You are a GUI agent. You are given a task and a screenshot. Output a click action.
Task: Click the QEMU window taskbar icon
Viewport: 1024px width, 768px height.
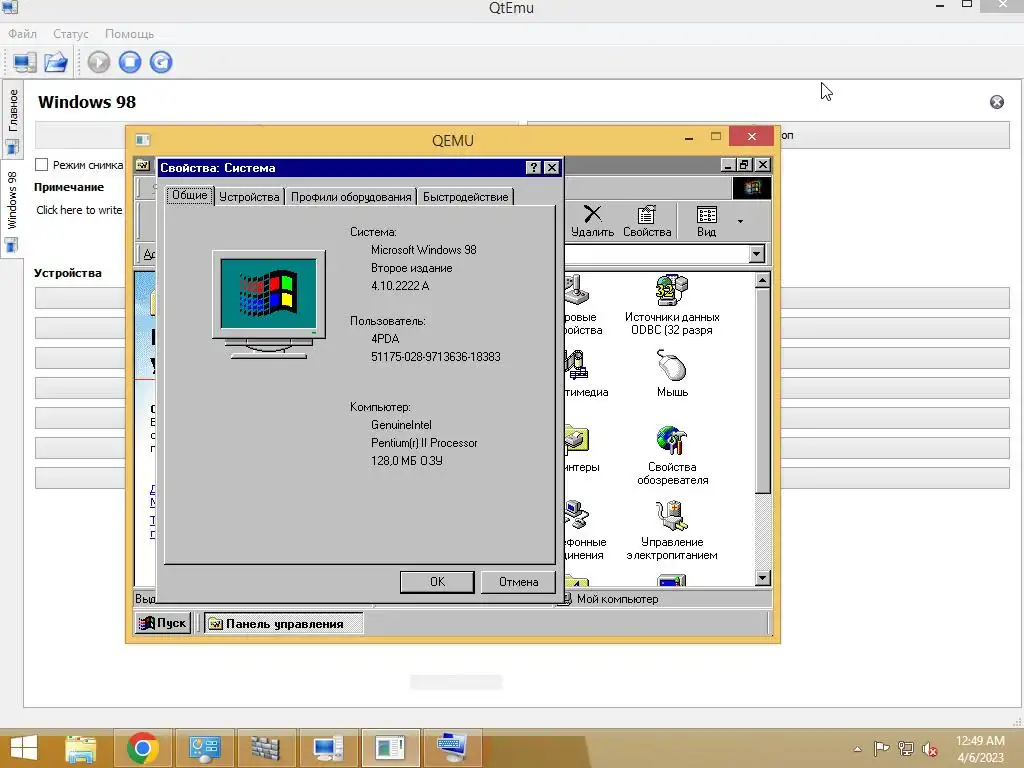[390, 748]
